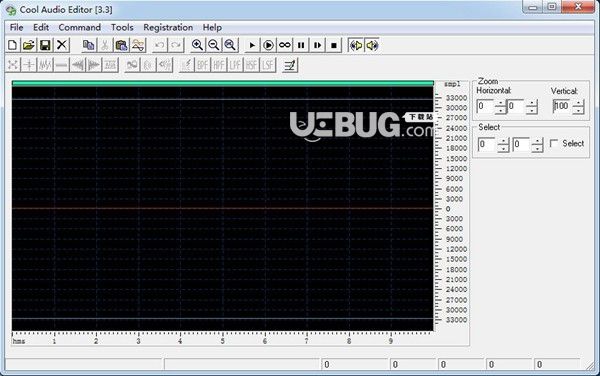This screenshot has height=376, width=600.
Task: Open an audio file via folder icon
Action: pos(29,45)
